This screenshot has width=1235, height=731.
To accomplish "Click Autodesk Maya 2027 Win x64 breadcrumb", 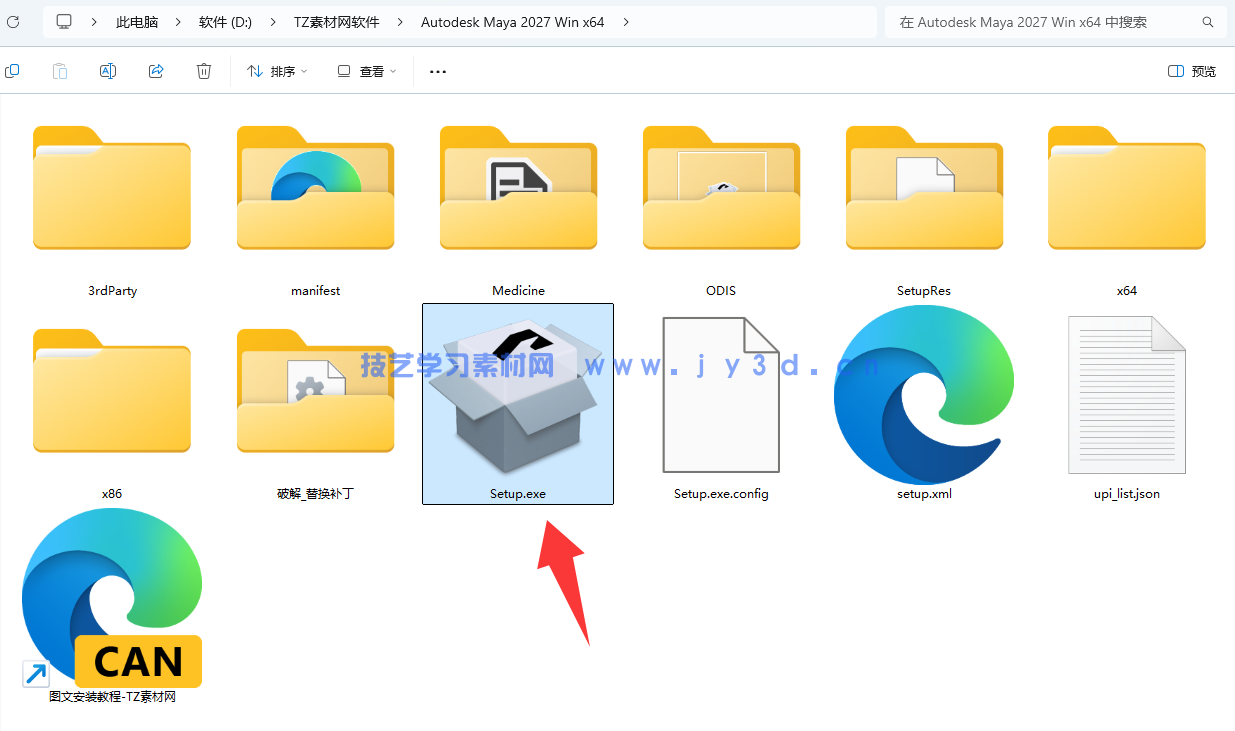I will 513,22.
